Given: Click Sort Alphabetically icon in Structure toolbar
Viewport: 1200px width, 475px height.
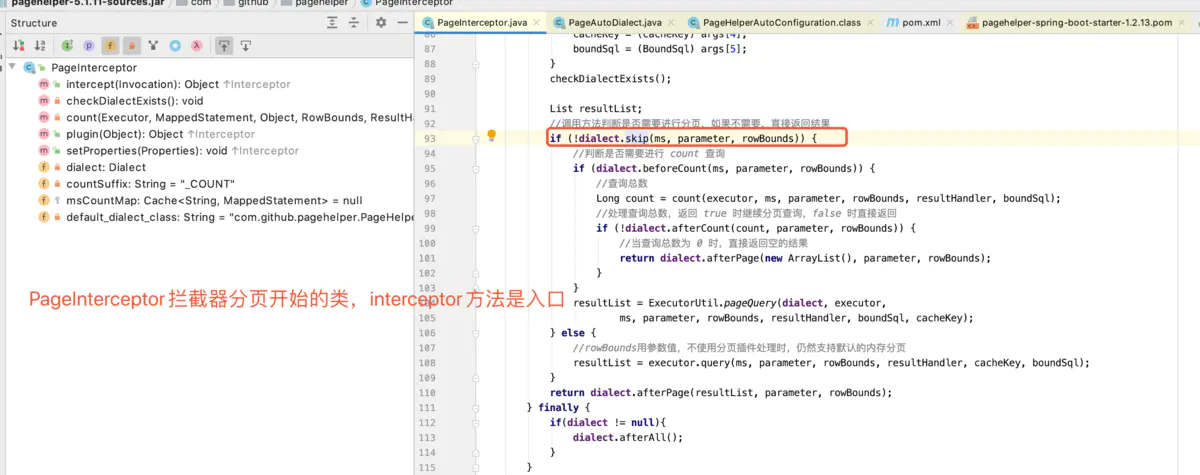Looking at the screenshot, I should tap(40, 45).
